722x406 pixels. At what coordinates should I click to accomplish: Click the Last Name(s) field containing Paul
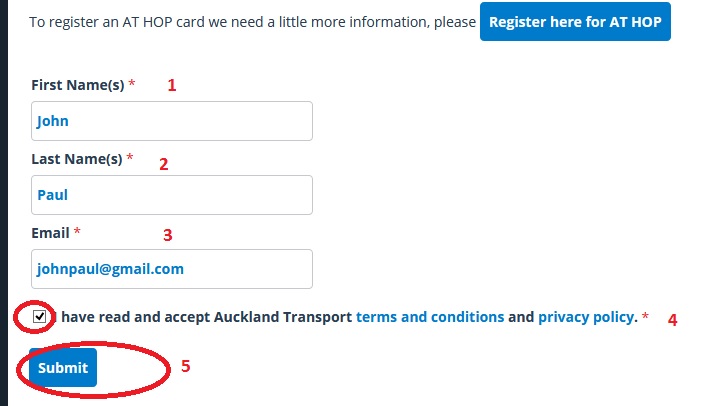tap(172, 195)
